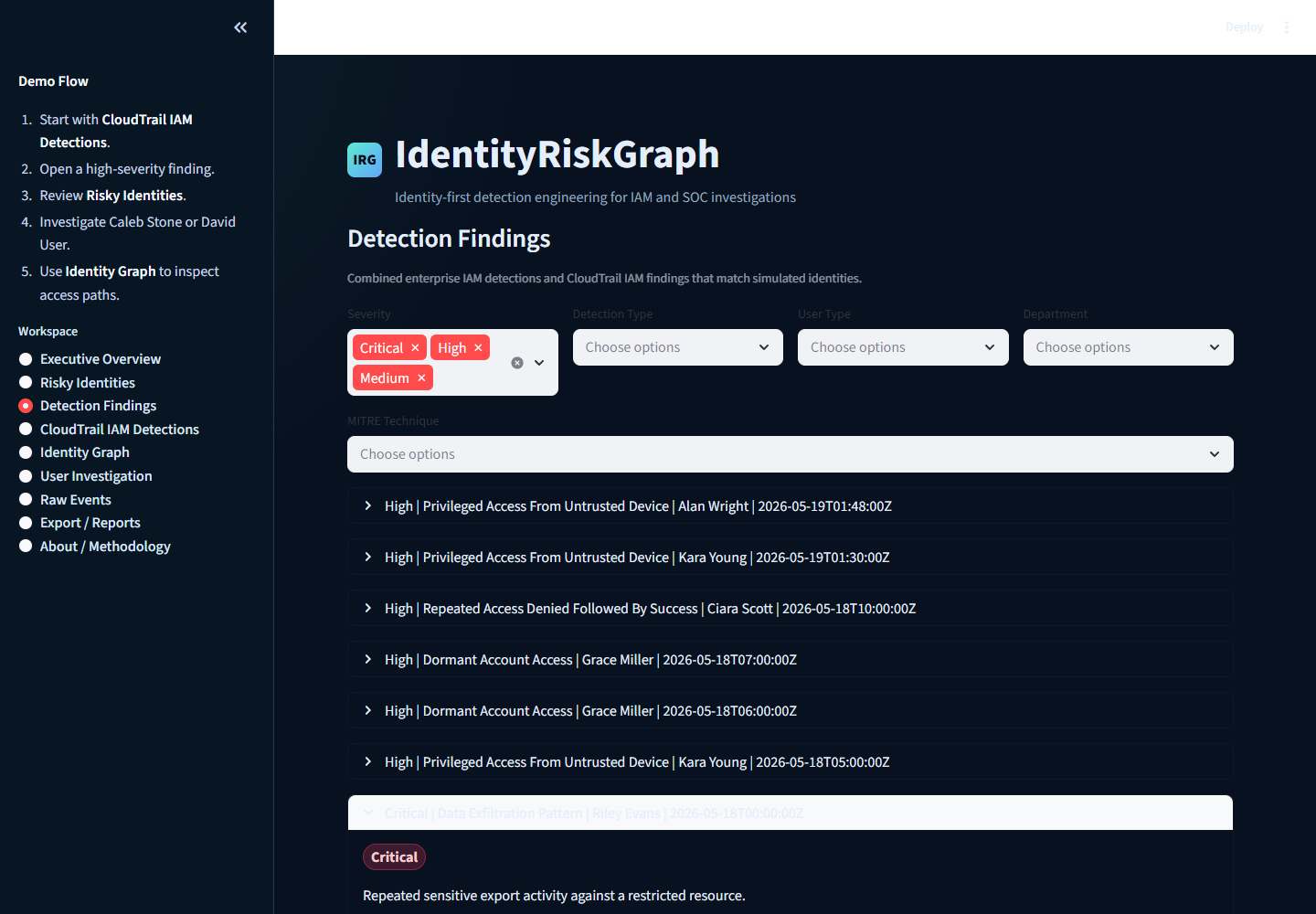Click the Deploy button

click(x=1244, y=27)
